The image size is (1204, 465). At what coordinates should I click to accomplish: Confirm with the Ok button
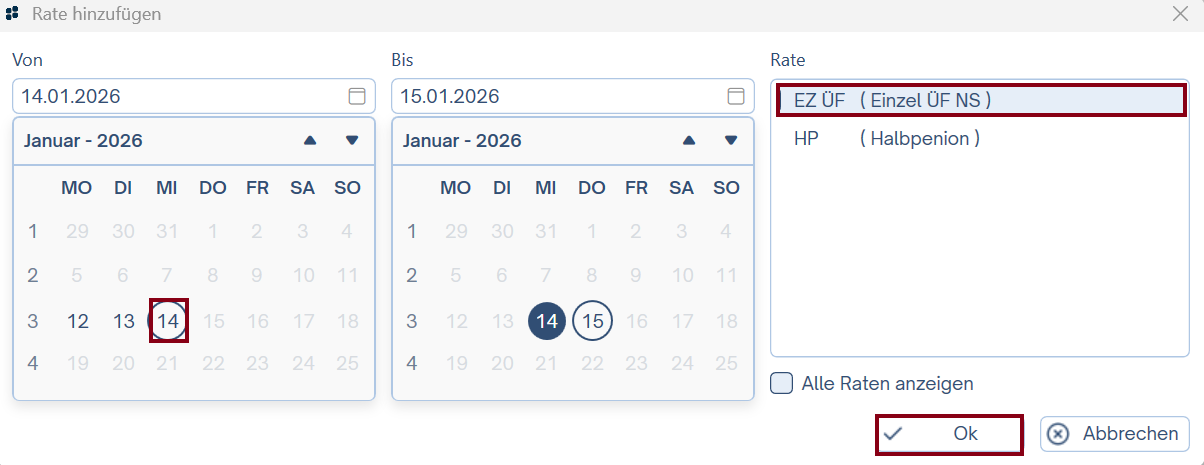pyautogui.click(x=950, y=434)
